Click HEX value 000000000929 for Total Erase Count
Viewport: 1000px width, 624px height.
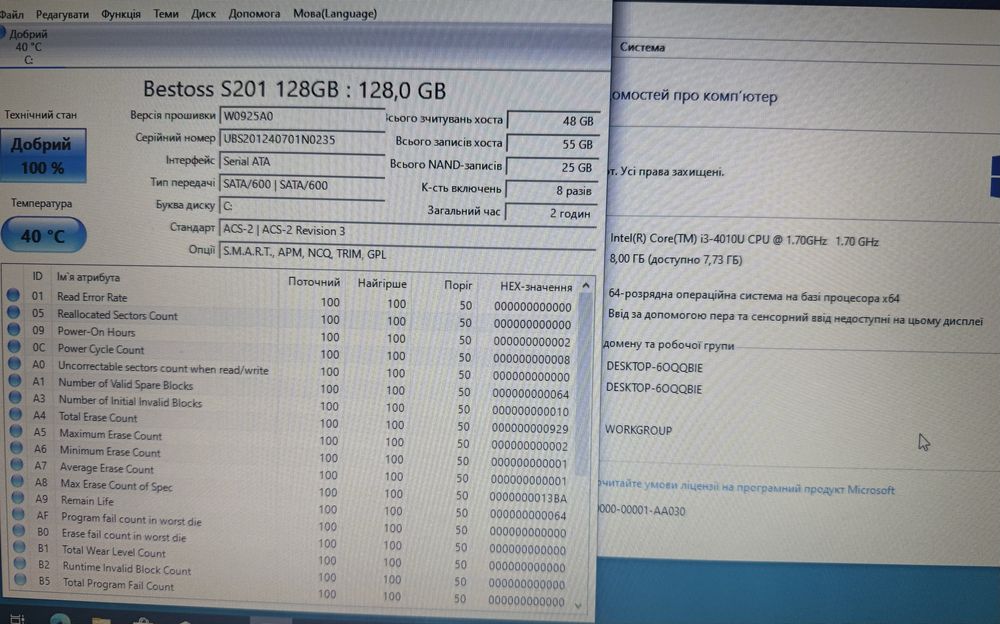[x=530, y=429]
